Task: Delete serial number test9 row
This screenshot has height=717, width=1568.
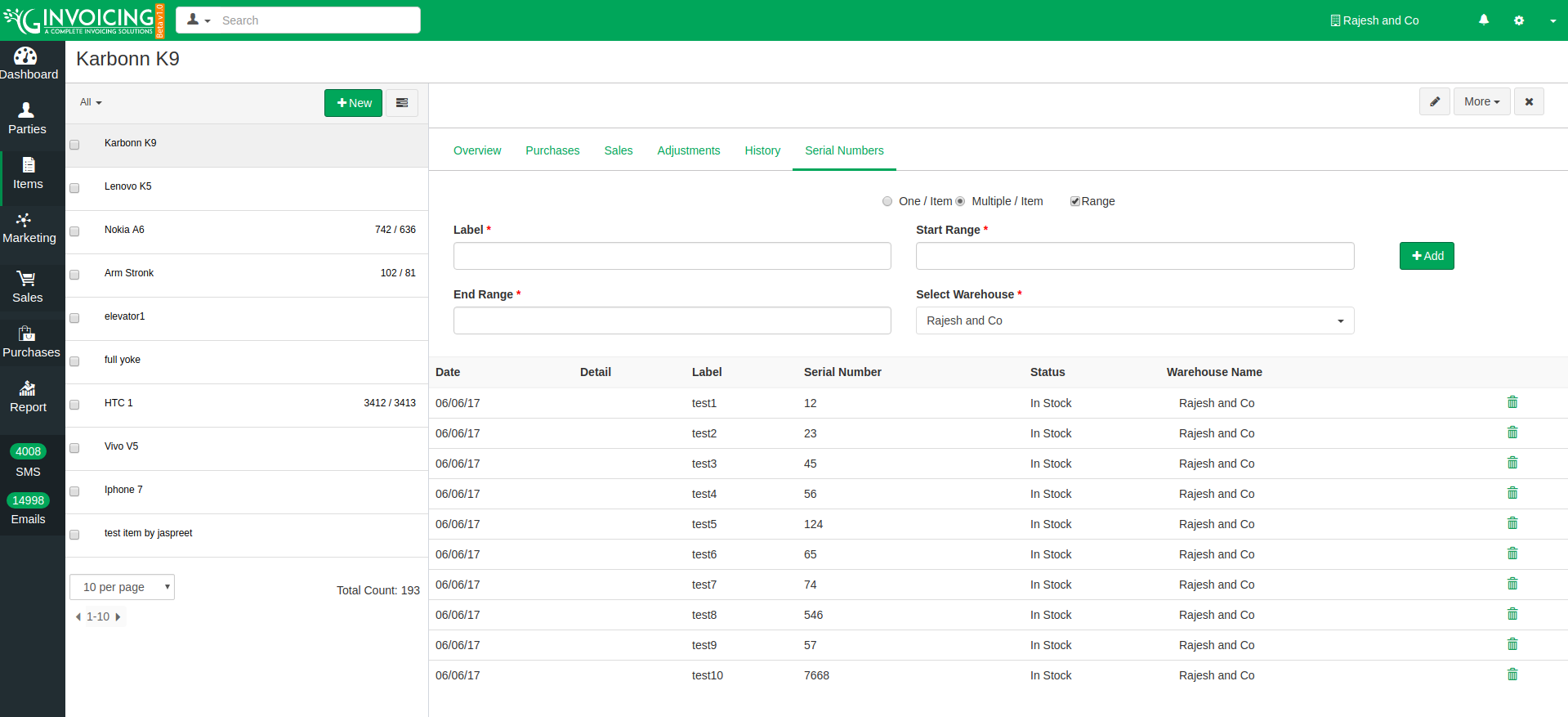Action: point(1512,644)
